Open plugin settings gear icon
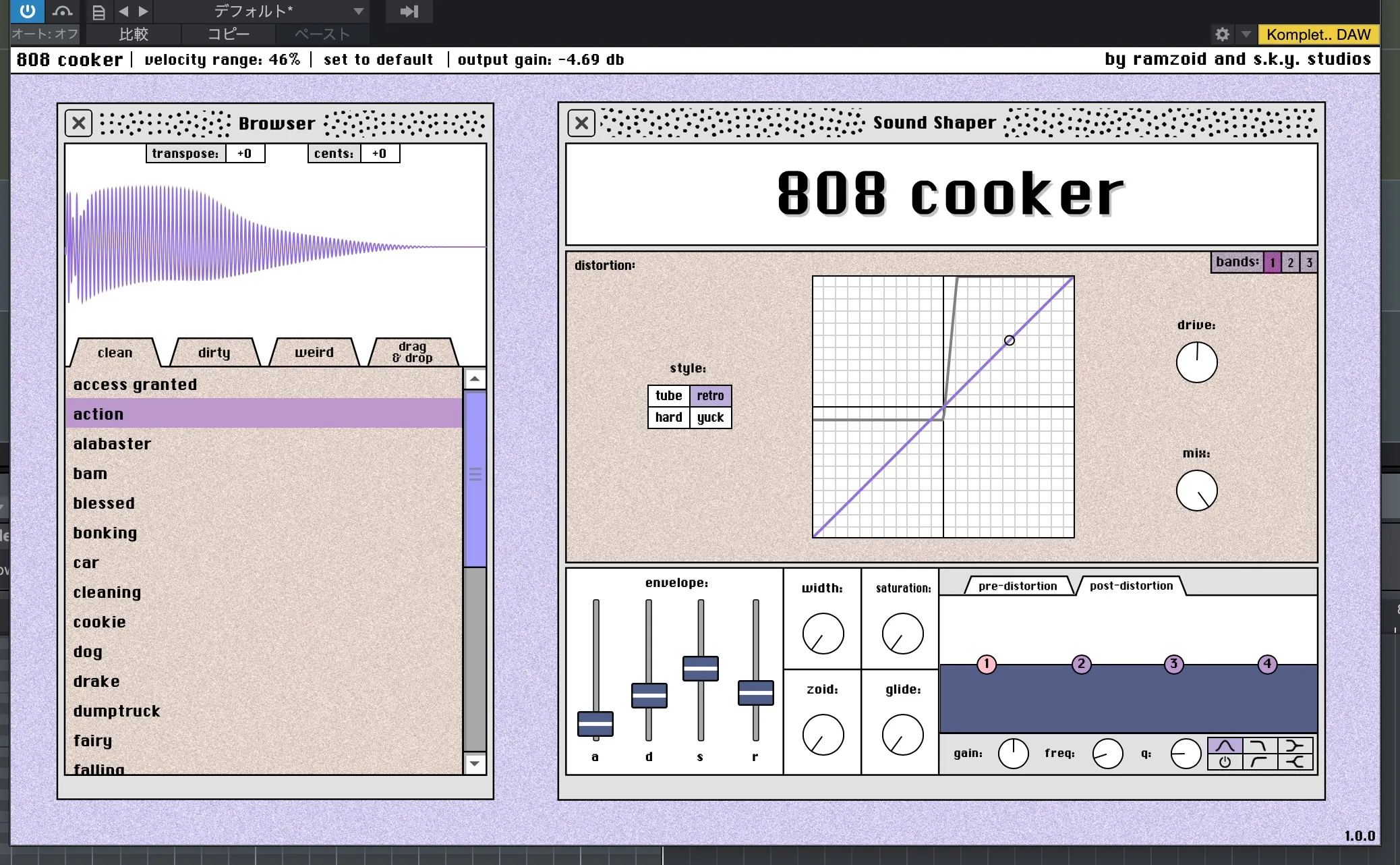The width and height of the screenshot is (1400, 865). pyautogui.click(x=1222, y=34)
